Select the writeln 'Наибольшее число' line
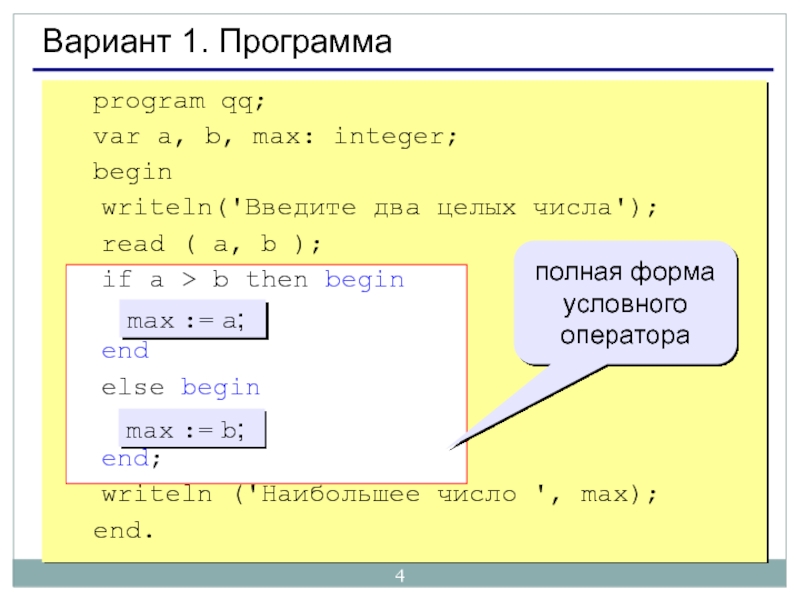800x600 pixels. (x=380, y=495)
